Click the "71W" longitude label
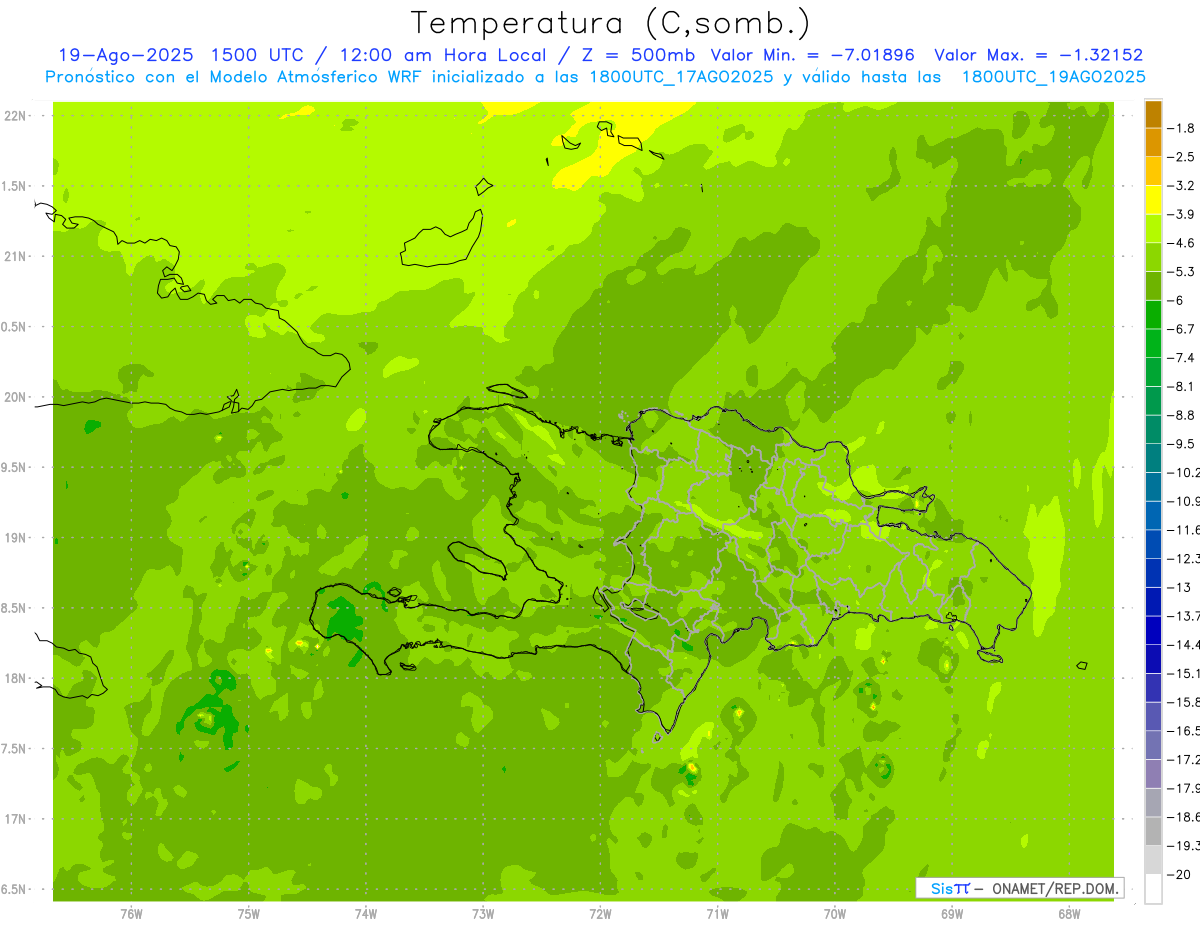The width and height of the screenshot is (1200, 927). coord(717,914)
